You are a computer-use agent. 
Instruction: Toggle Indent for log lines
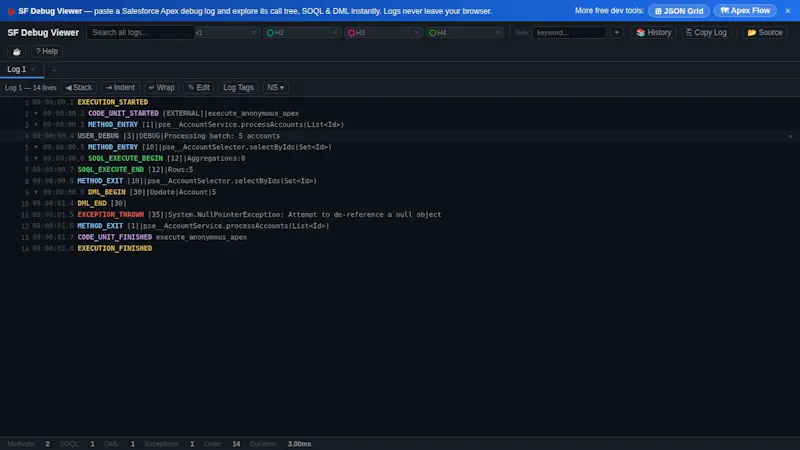(x=120, y=88)
